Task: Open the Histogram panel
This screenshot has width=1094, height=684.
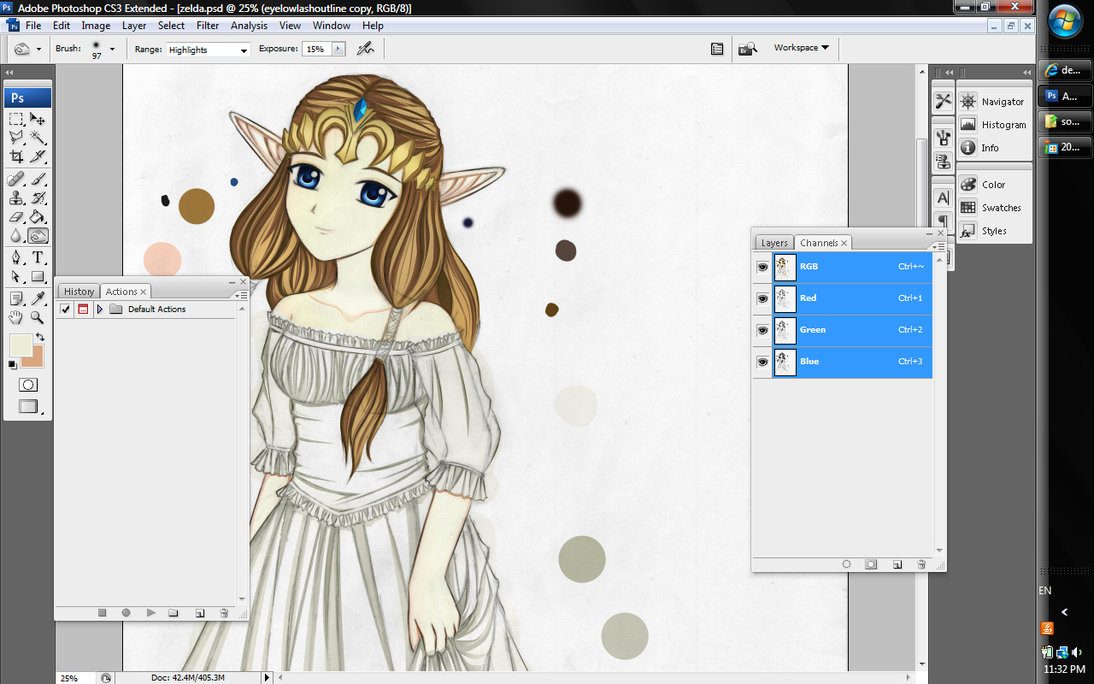Action: (994, 125)
